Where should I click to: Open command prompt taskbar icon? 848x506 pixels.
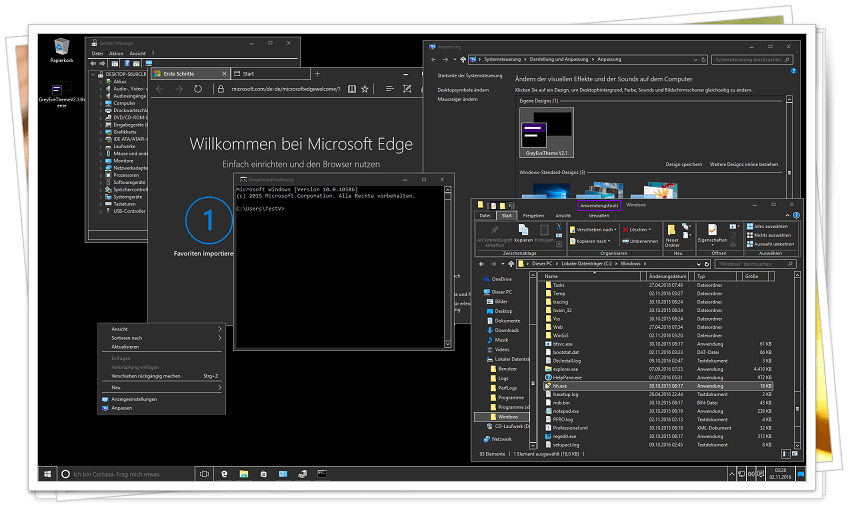pyautogui.click(x=322, y=474)
